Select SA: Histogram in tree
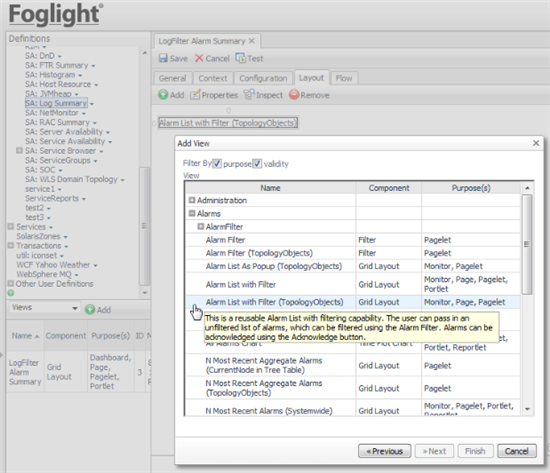The height and width of the screenshot is (473, 550). (50, 75)
